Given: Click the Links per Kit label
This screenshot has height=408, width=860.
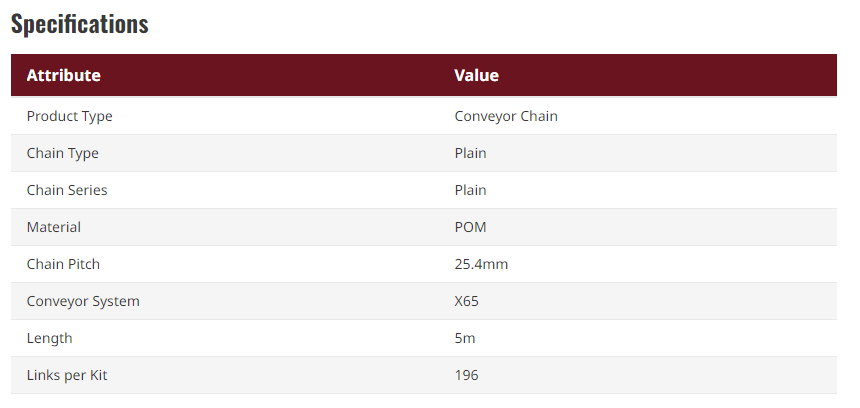Looking at the screenshot, I should click(66, 375).
